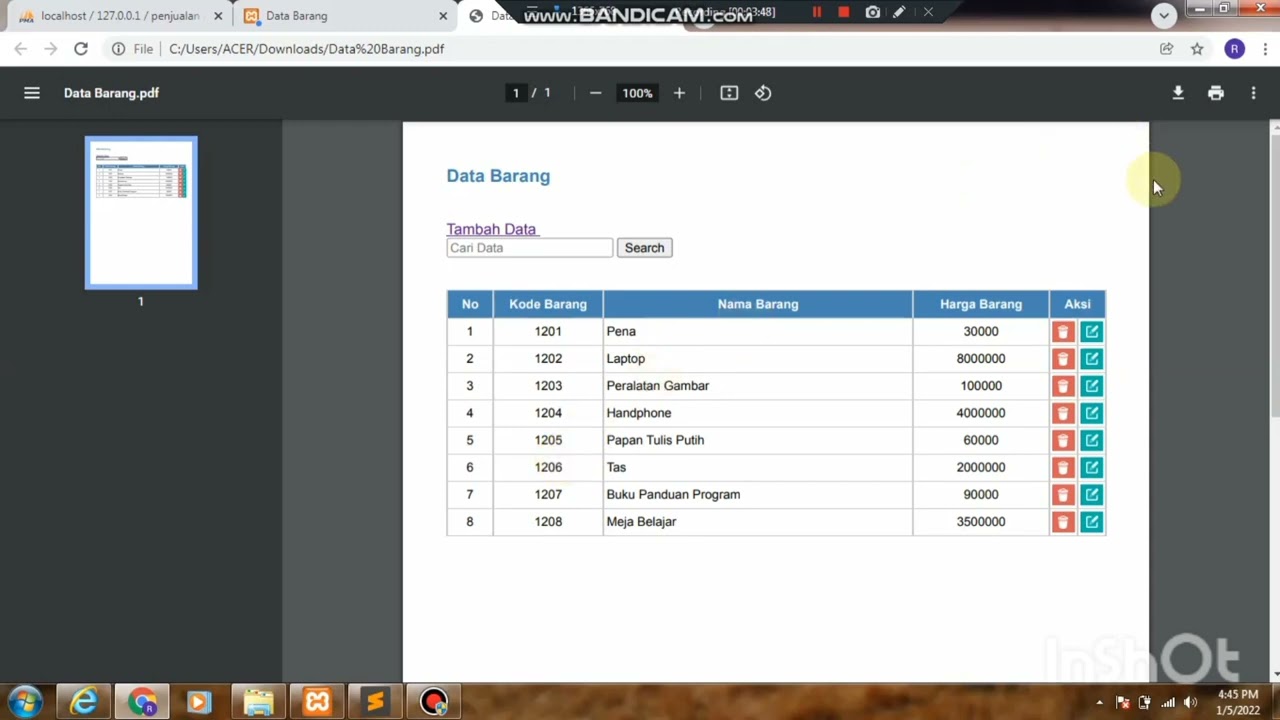Open Internet Explorer from the taskbar
Screen dimensions: 1280x720
click(84, 702)
